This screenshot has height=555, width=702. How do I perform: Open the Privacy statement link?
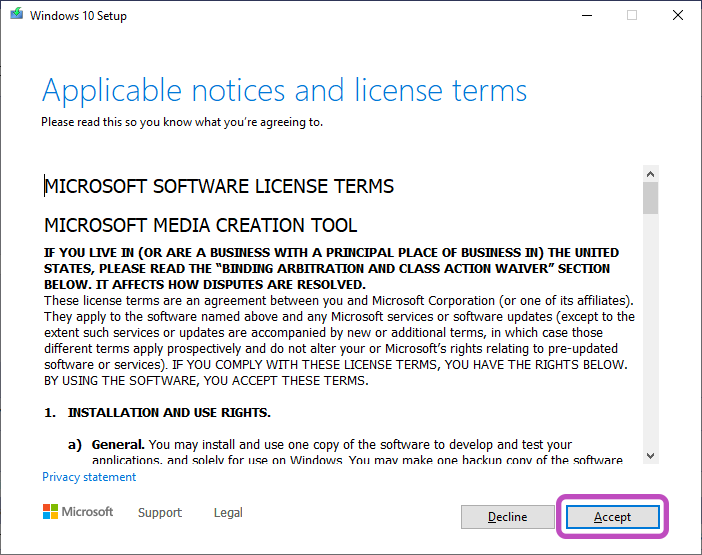(89, 477)
